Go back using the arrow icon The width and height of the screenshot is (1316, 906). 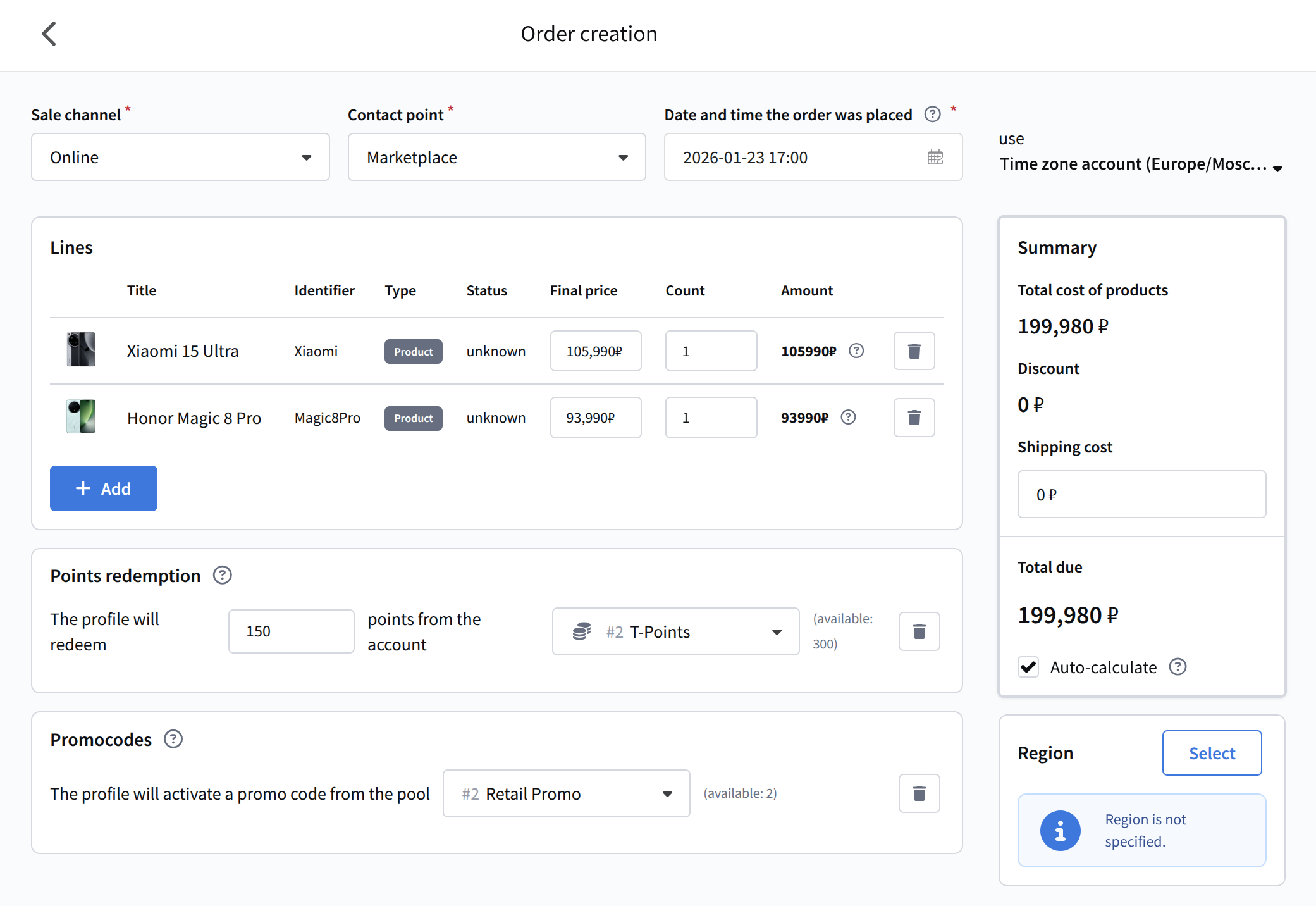pyautogui.click(x=49, y=34)
